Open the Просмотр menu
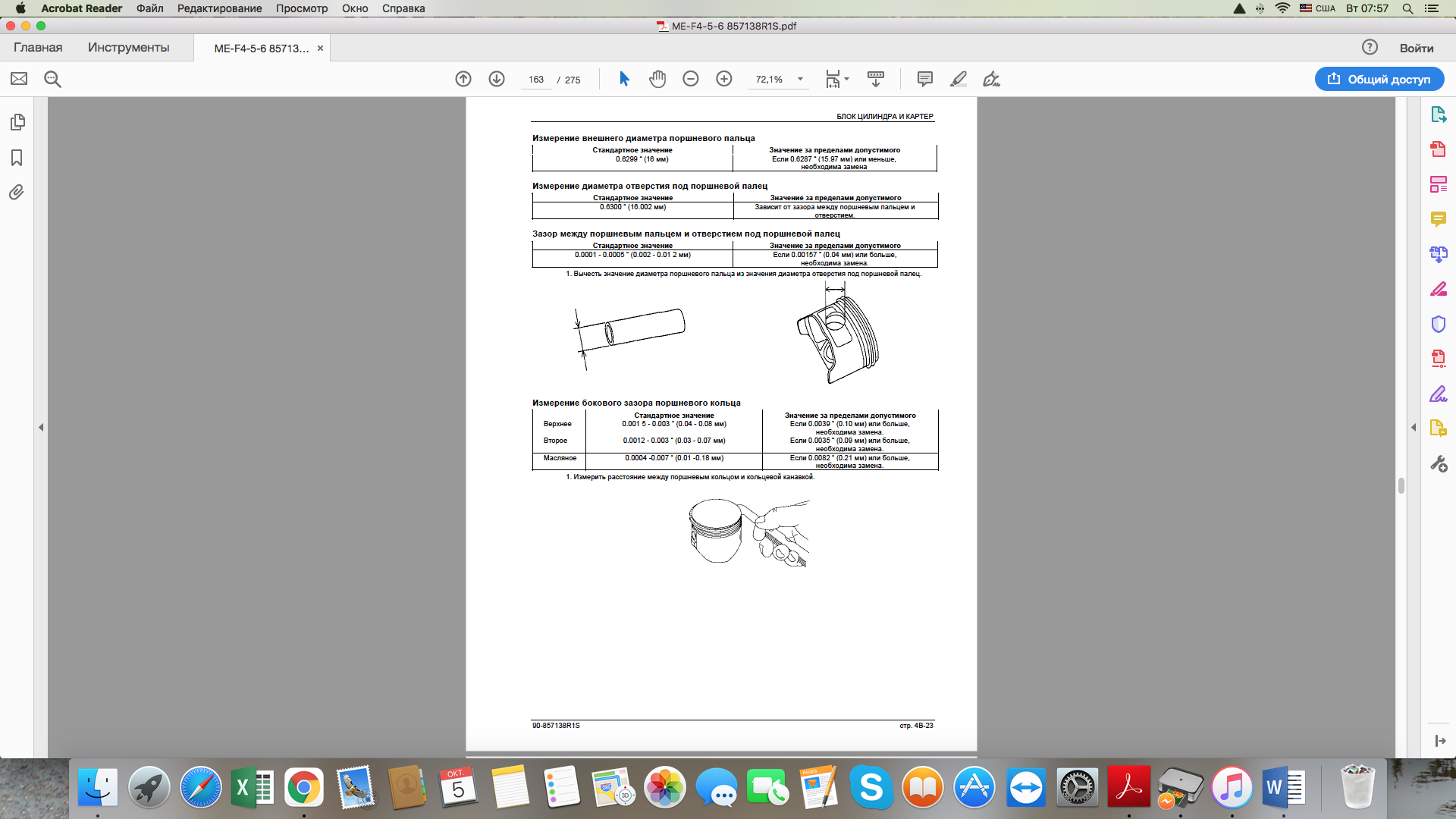 pyautogui.click(x=301, y=8)
